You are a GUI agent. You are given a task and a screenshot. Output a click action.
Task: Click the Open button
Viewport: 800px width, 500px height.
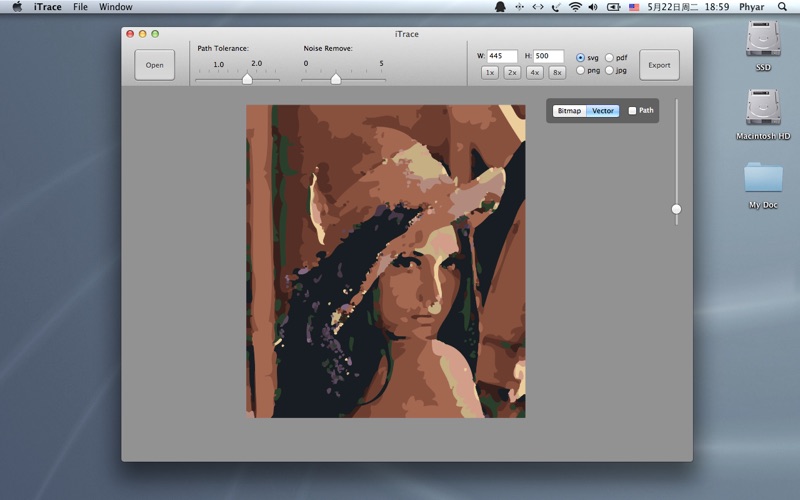pyautogui.click(x=155, y=65)
